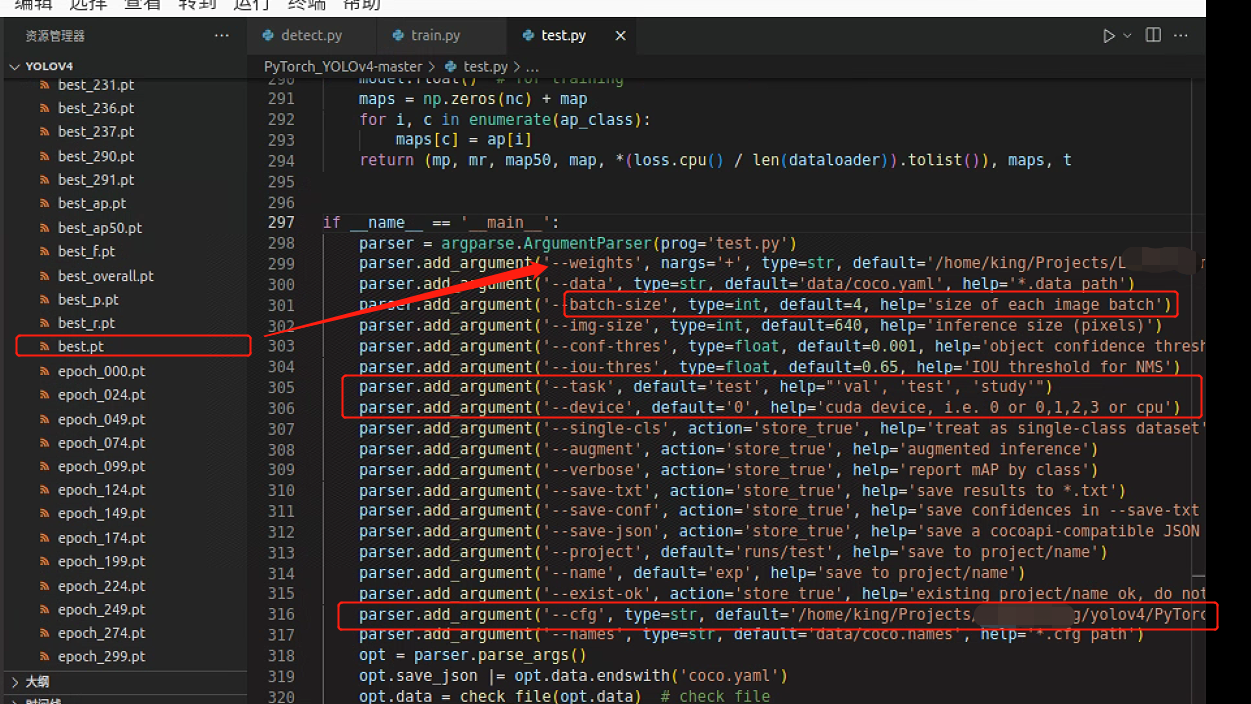Click line number 316 in the gutter
The image size is (1251, 704).
pyautogui.click(x=281, y=614)
